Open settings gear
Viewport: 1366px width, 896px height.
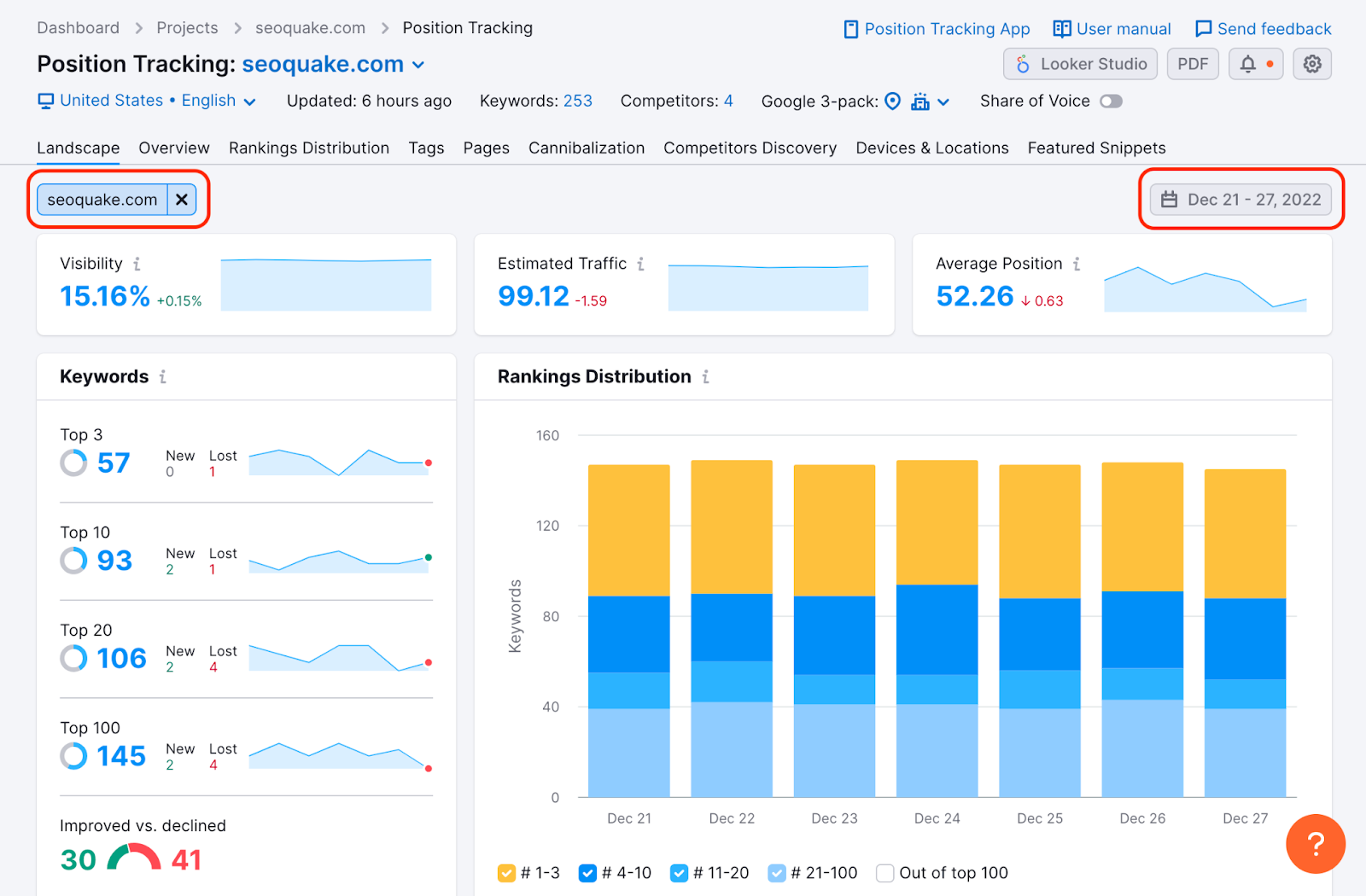point(1312,64)
